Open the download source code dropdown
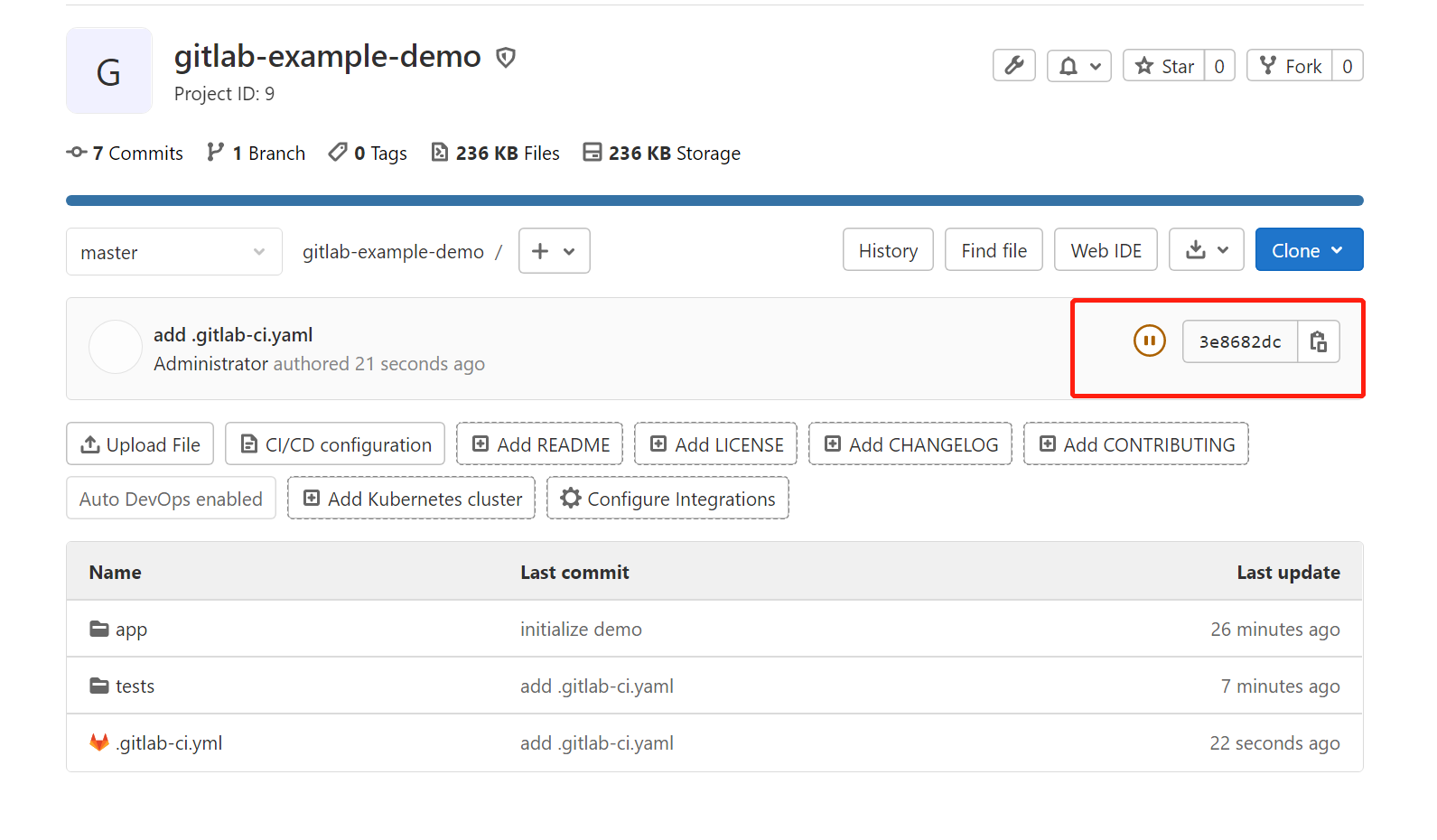 1207,250
